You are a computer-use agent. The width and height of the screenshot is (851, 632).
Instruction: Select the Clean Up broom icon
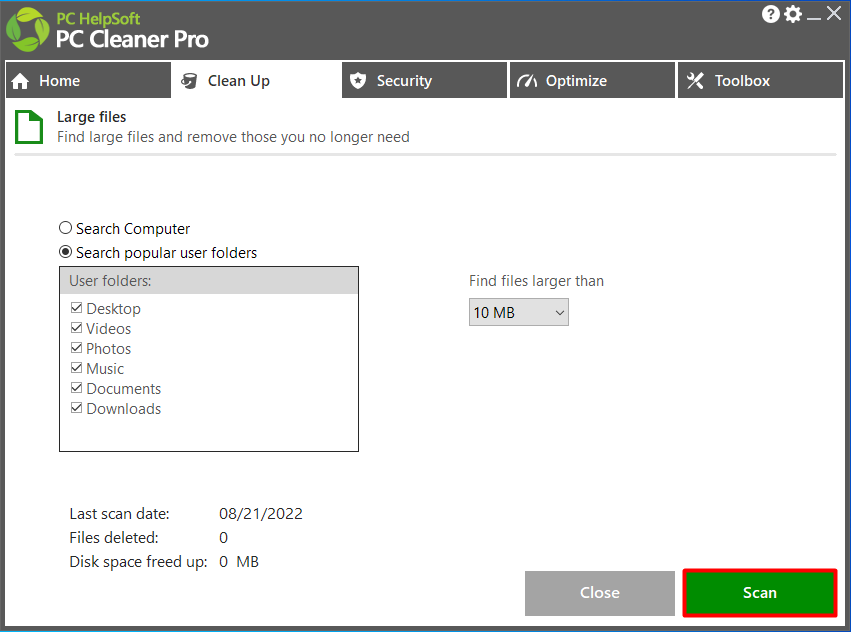click(x=190, y=80)
